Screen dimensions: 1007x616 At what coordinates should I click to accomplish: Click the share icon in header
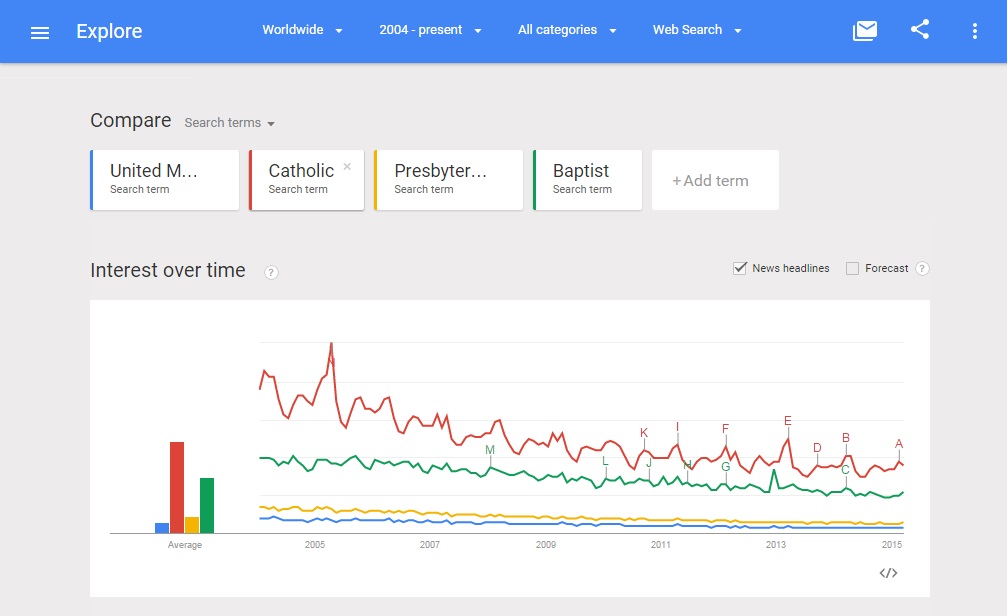point(920,30)
